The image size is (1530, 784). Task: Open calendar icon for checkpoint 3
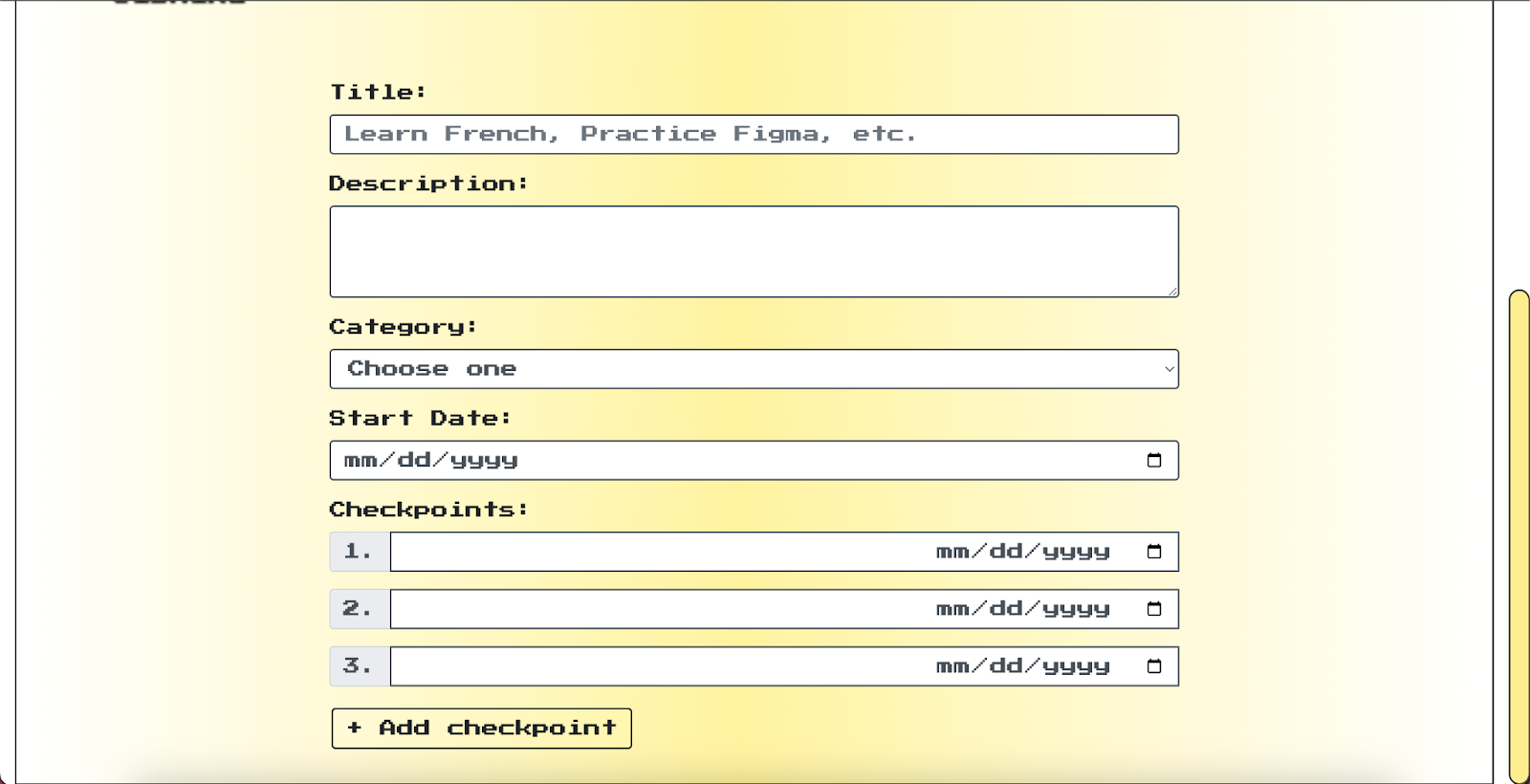coord(1154,666)
